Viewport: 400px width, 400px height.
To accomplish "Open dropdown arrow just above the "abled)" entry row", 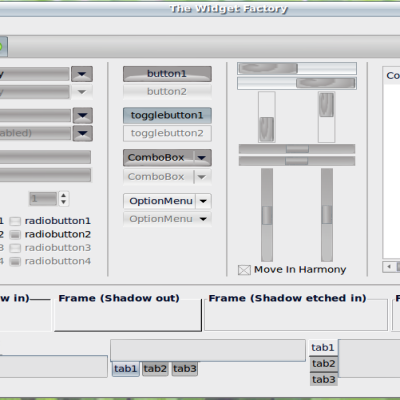I will (x=83, y=116).
